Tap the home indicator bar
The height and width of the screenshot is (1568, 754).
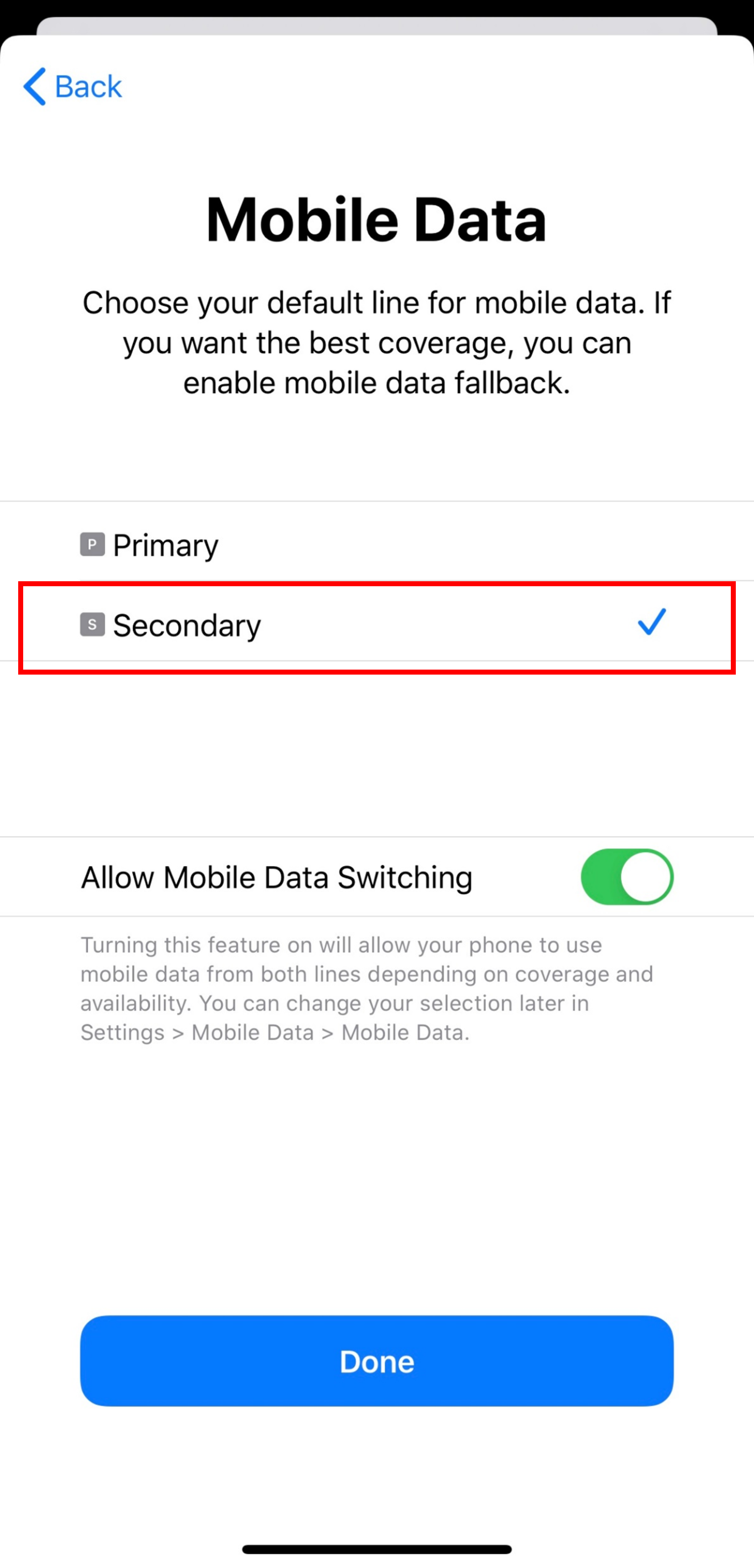pyautogui.click(x=377, y=1549)
